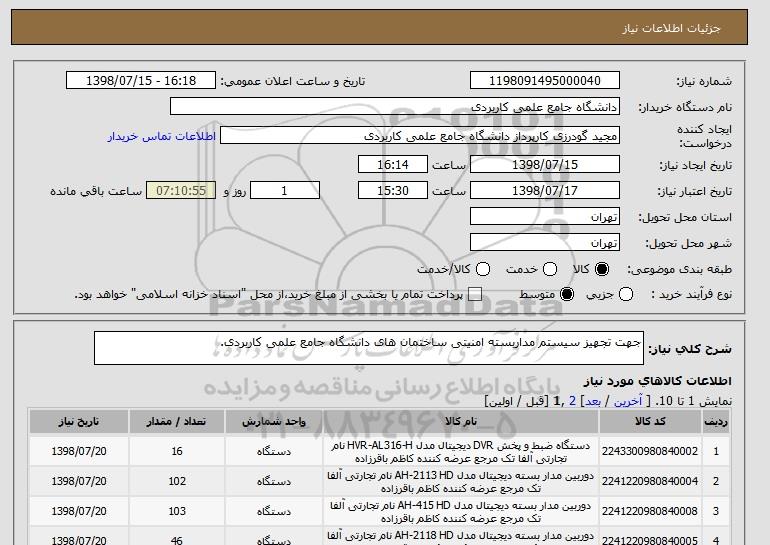Click the buyer name field دانشگاه جامع علمی کاربردی
The width and height of the screenshot is (770, 545).
(395, 107)
